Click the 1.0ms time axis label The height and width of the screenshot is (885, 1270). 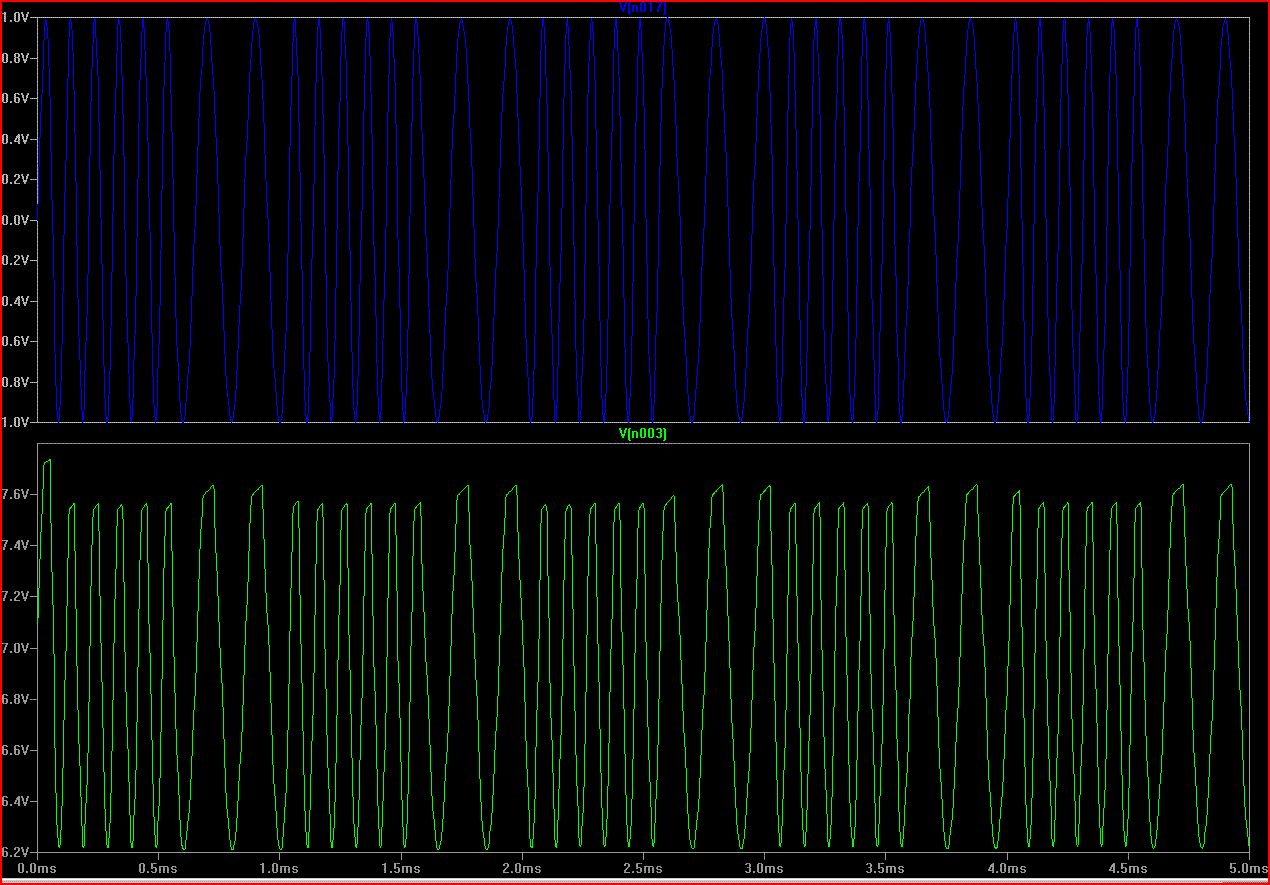[279, 868]
